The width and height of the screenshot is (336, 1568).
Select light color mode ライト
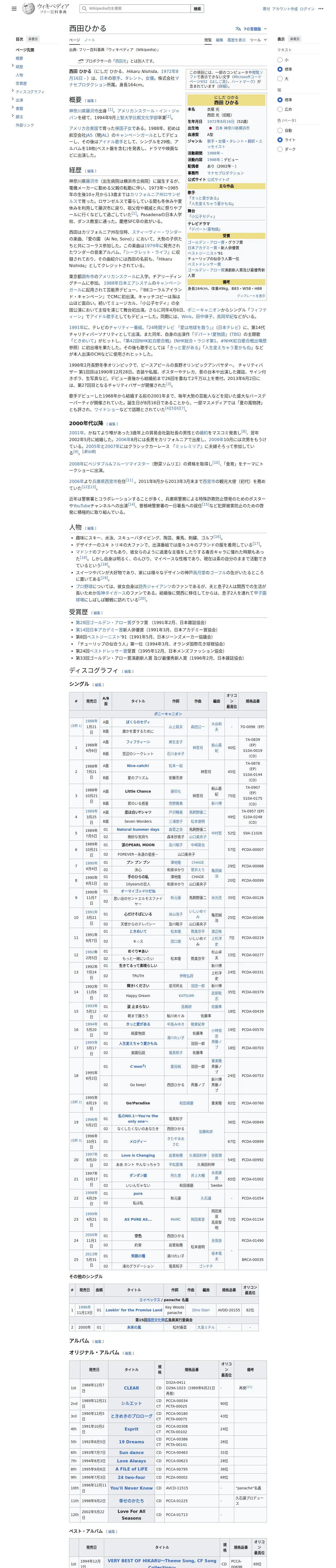point(280,139)
